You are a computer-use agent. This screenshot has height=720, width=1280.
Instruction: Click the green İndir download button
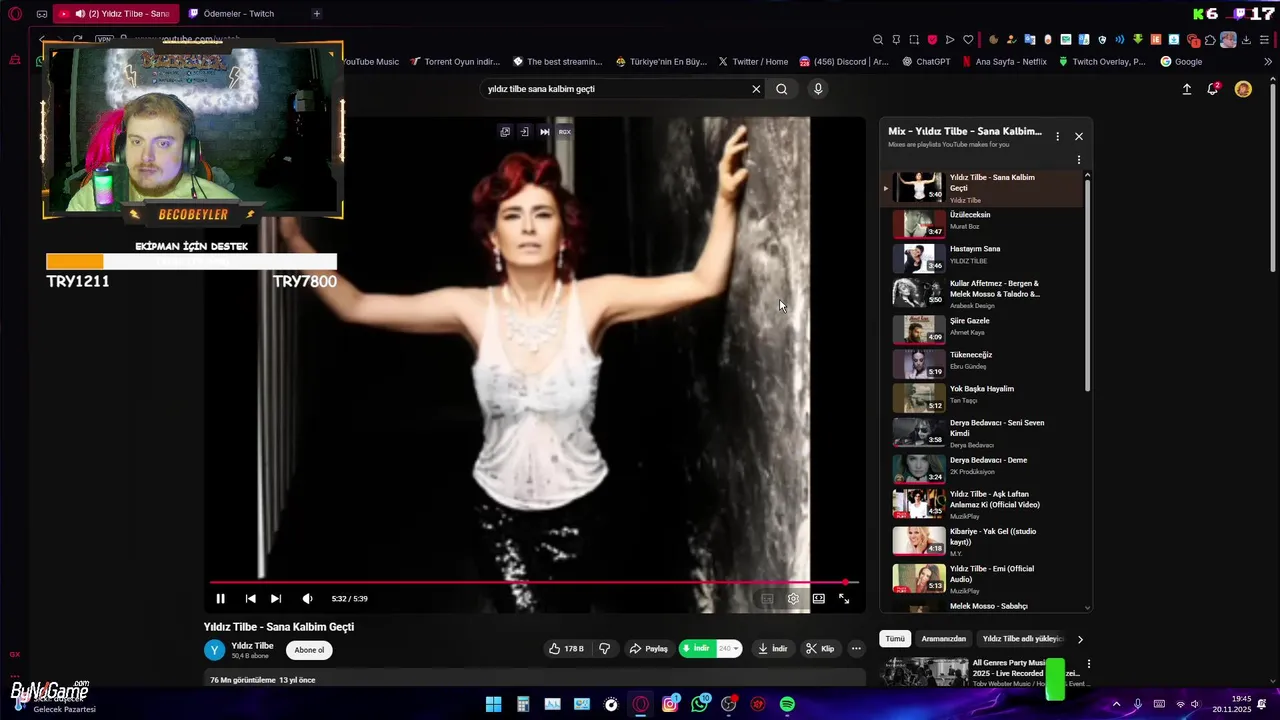[697, 648]
